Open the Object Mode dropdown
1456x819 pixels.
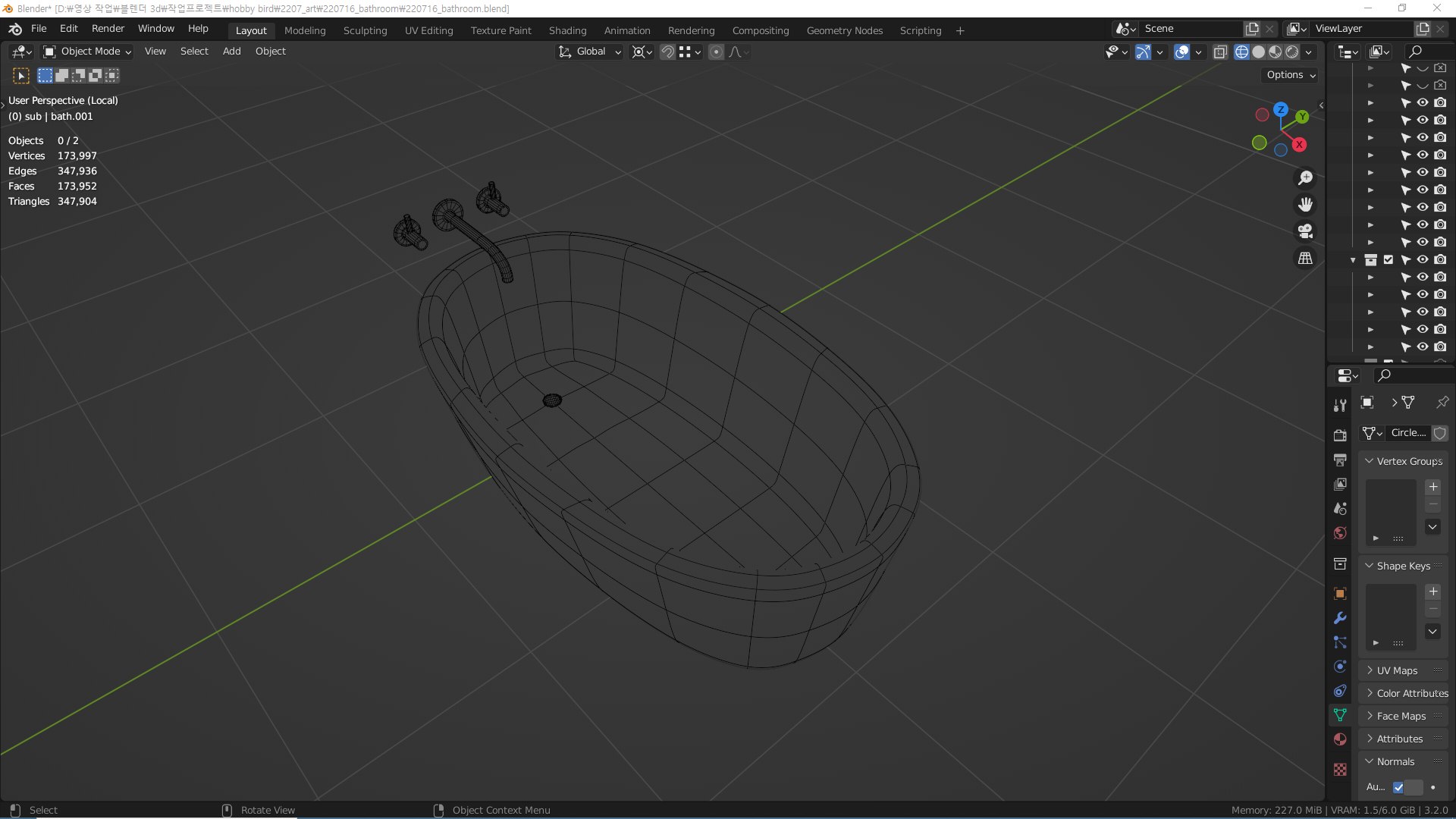click(x=87, y=52)
